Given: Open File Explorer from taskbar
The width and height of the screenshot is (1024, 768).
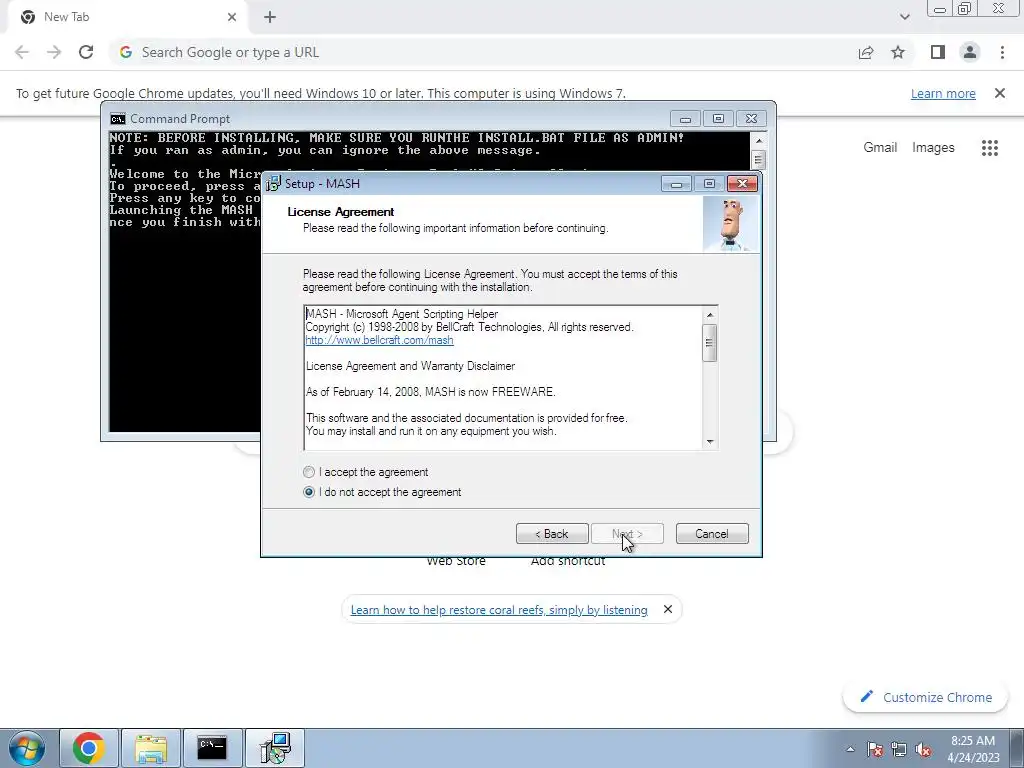Looking at the screenshot, I should click(x=151, y=748).
